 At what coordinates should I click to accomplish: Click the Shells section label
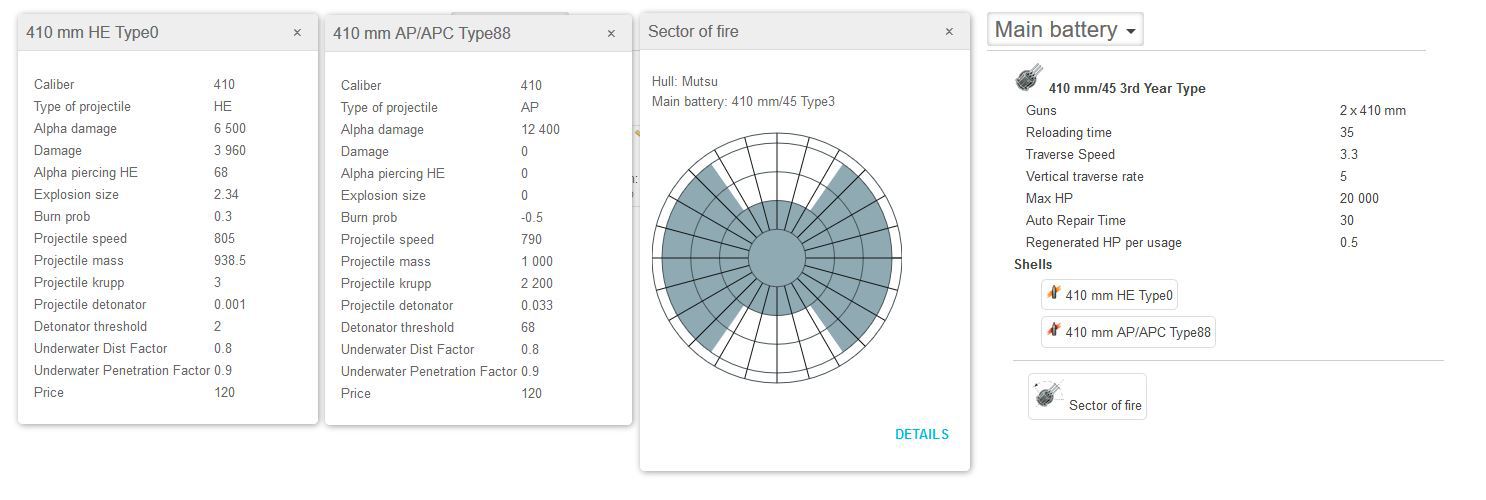pos(1033,264)
